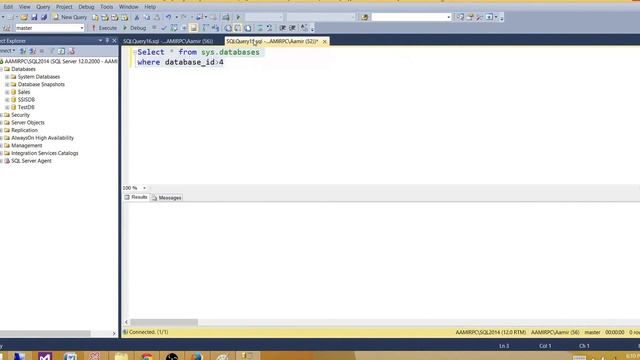Open the 100 % zoom dropdown
640x360 pixels.
pyautogui.click(x=144, y=188)
